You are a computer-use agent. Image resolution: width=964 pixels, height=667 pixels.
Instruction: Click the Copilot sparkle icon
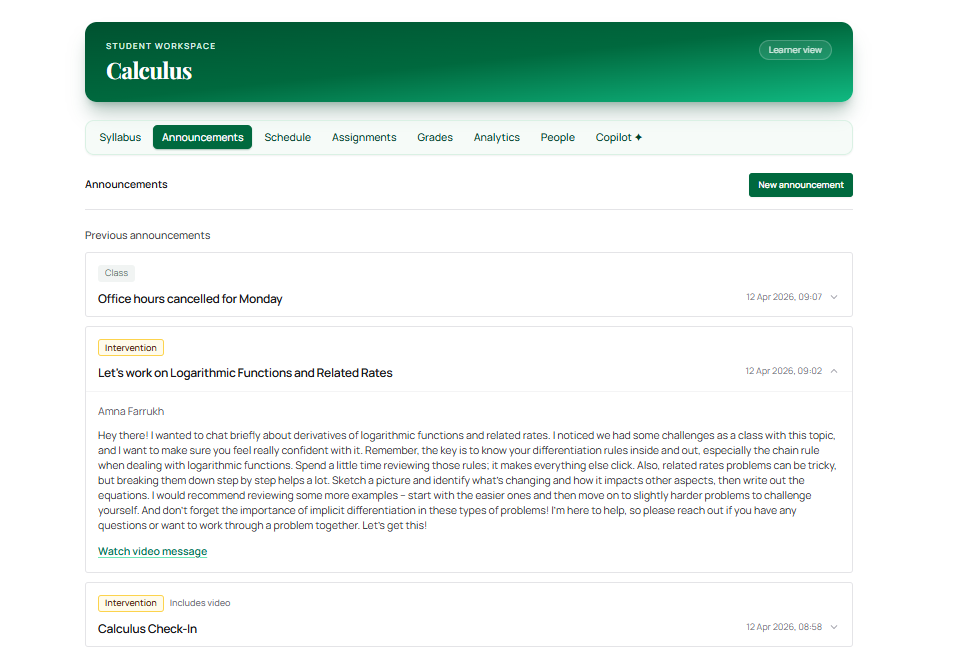(x=639, y=137)
